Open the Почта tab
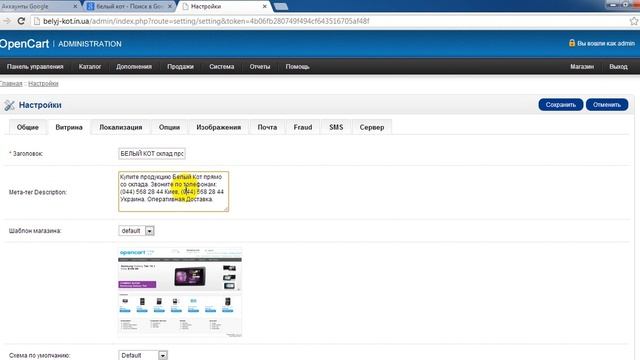 click(267, 127)
